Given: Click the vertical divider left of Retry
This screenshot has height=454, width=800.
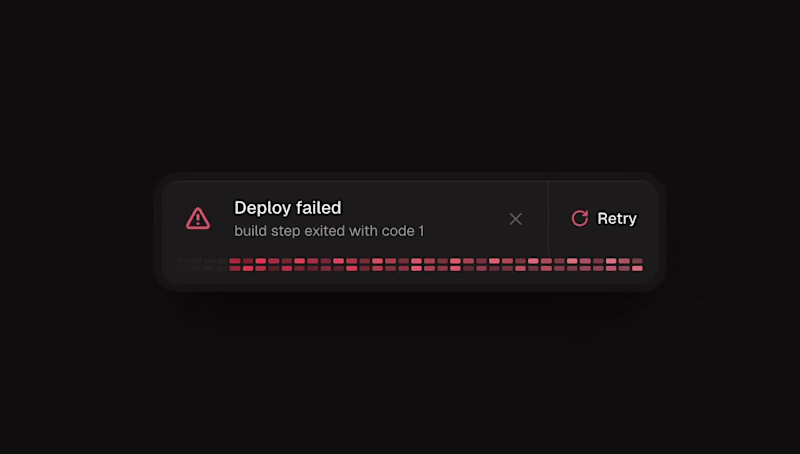Looking at the screenshot, I should point(548,219).
